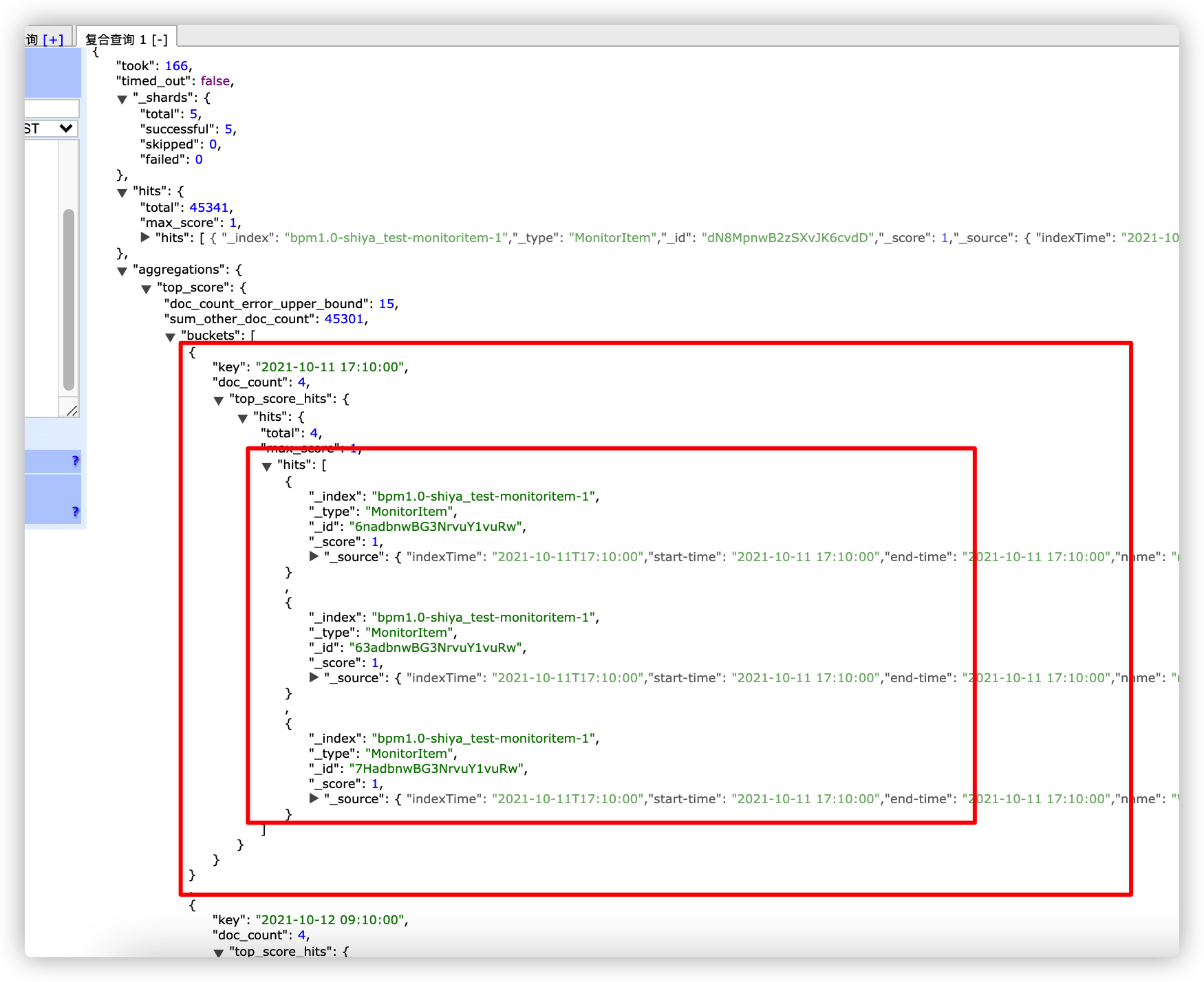The width and height of the screenshot is (1204, 982).
Task: Collapse the "buckets" array
Action: [x=170, y=337]
